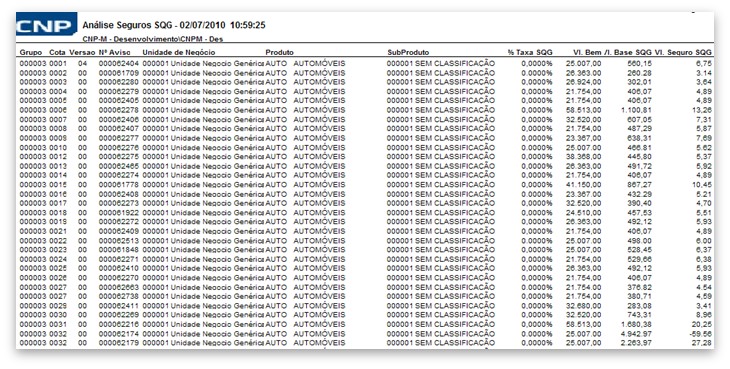This screenshot has width=730, height=369.
Task: Click aviso number 000062513
Action: pos(119,241)
